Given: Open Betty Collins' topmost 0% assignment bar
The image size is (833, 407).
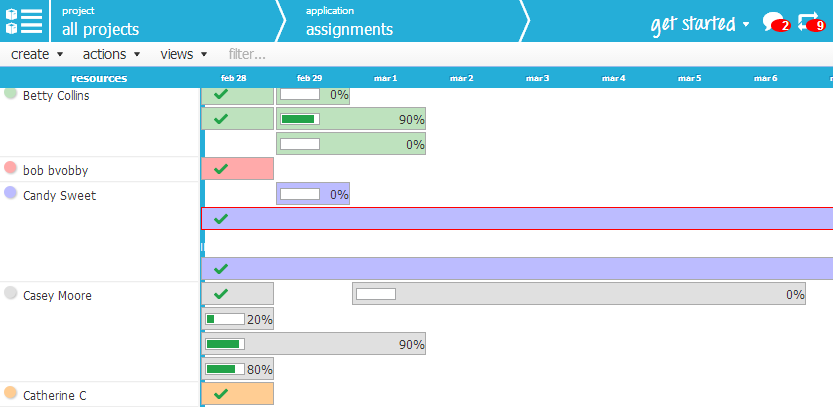Looking at the screenshot, I should (313, 95).
